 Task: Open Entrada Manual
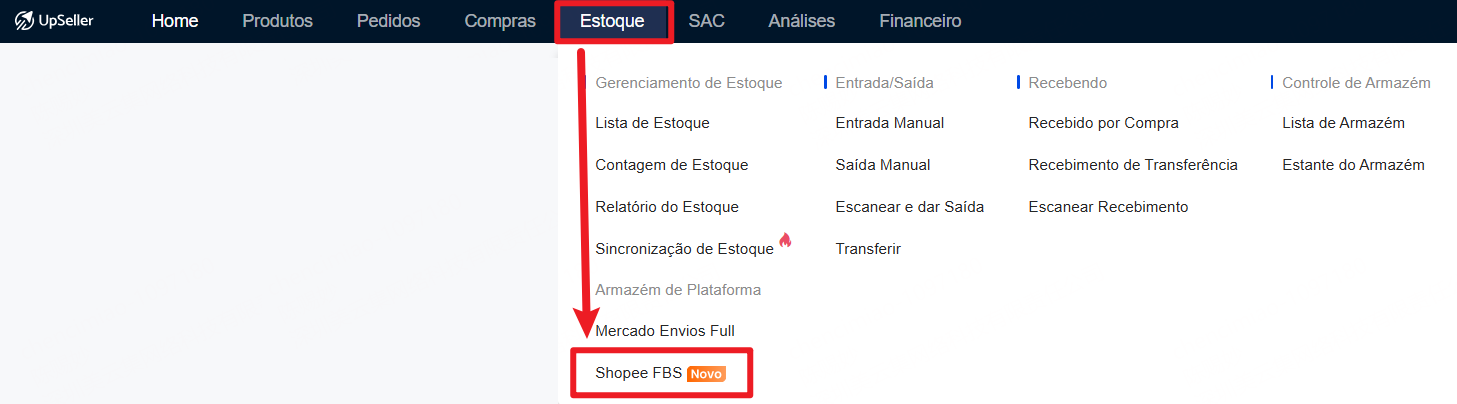(x=890, y=123)
